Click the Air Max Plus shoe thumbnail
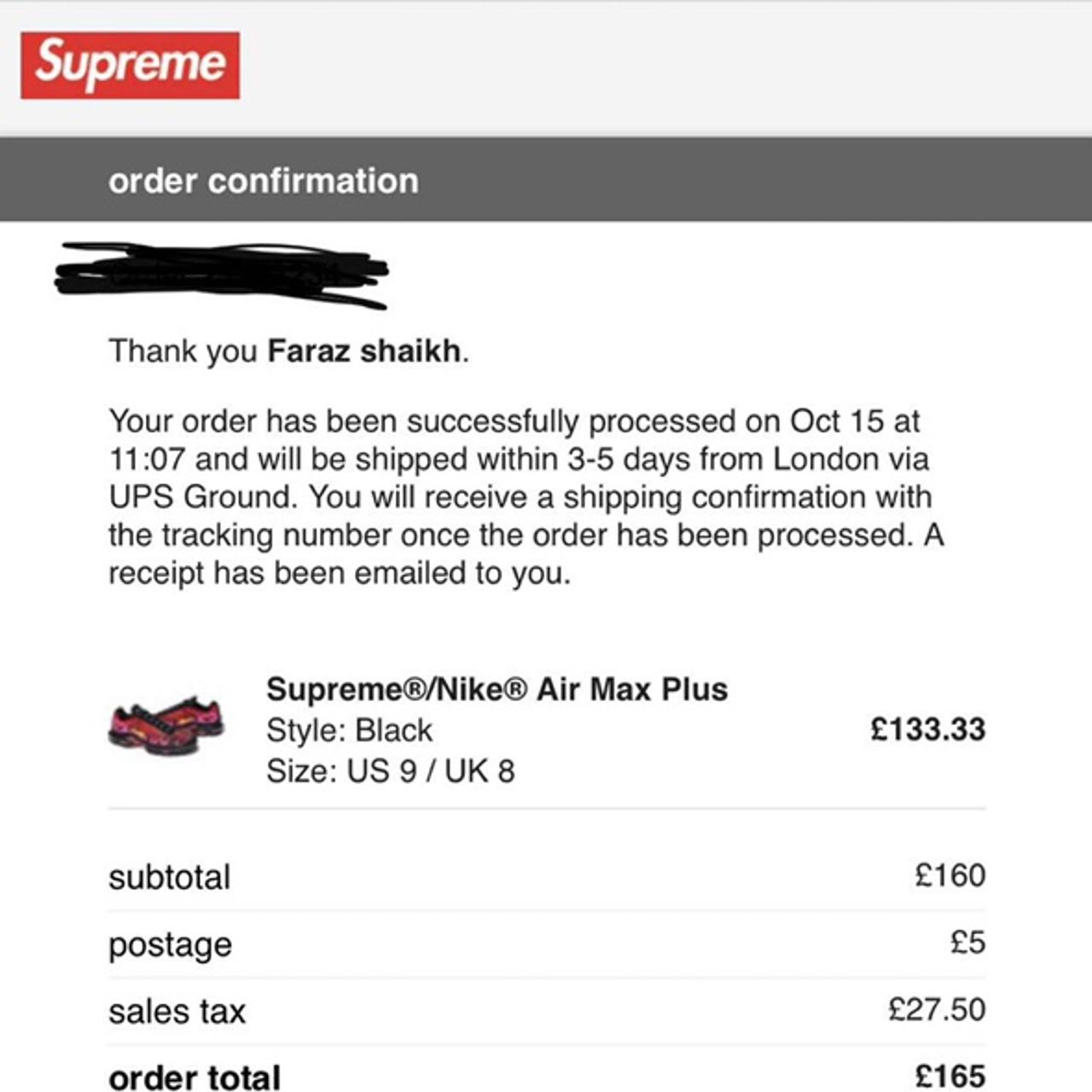This screenshot has width=1092, height=1092. [166, 725]
